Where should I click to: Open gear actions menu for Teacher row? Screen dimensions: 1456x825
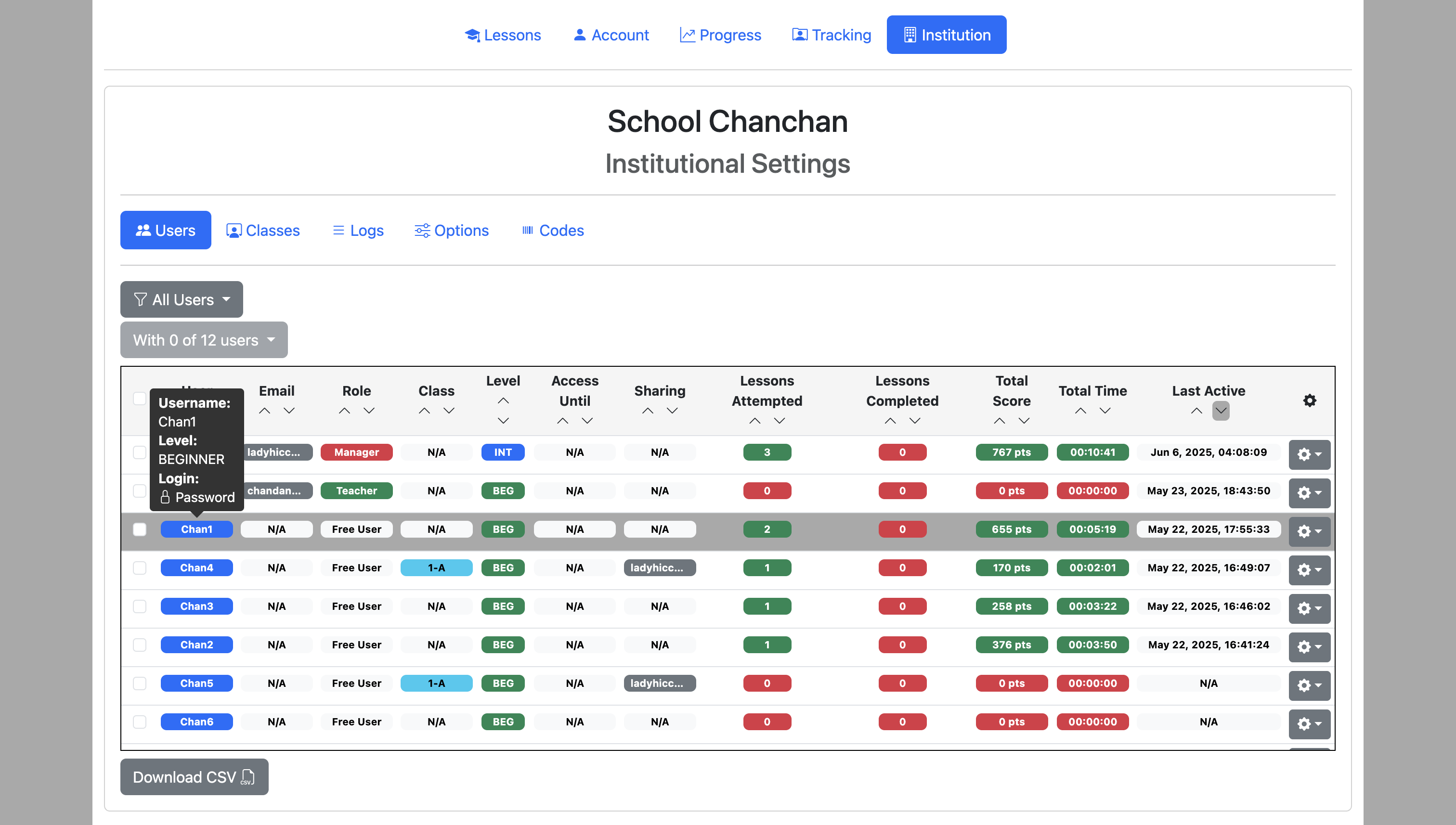coord(1309,493)
